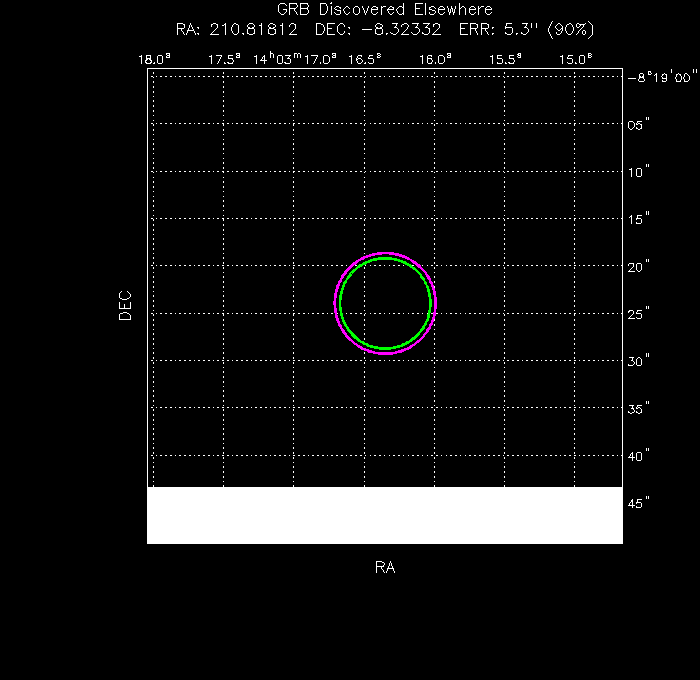This screenshot has height=680, width=700.
Task: Click the 15.0s tick label on top axis
Action: pos(577,59)
